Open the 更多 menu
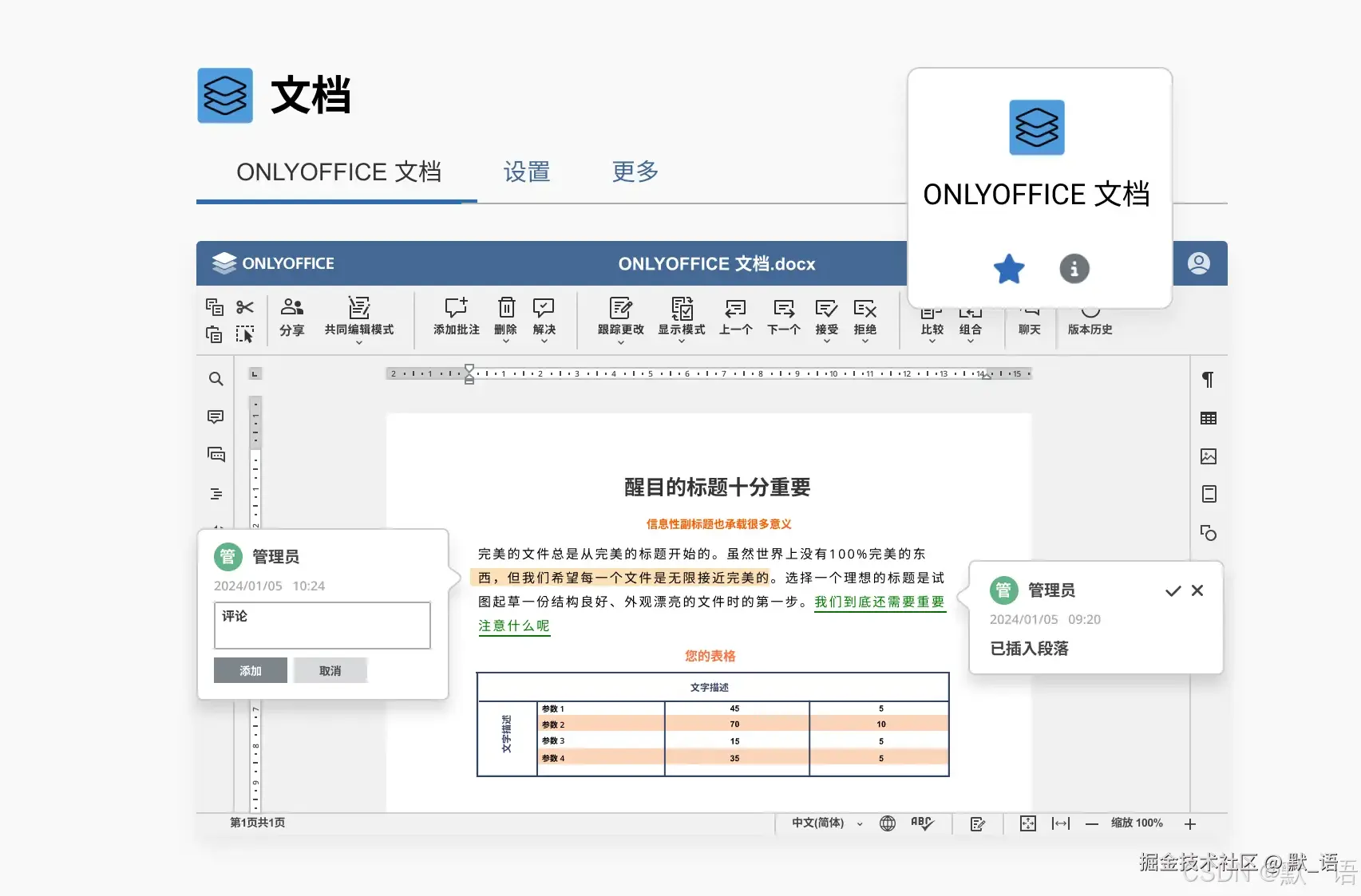This screenshot has height=896, width=1361. [x=634, y=172]
